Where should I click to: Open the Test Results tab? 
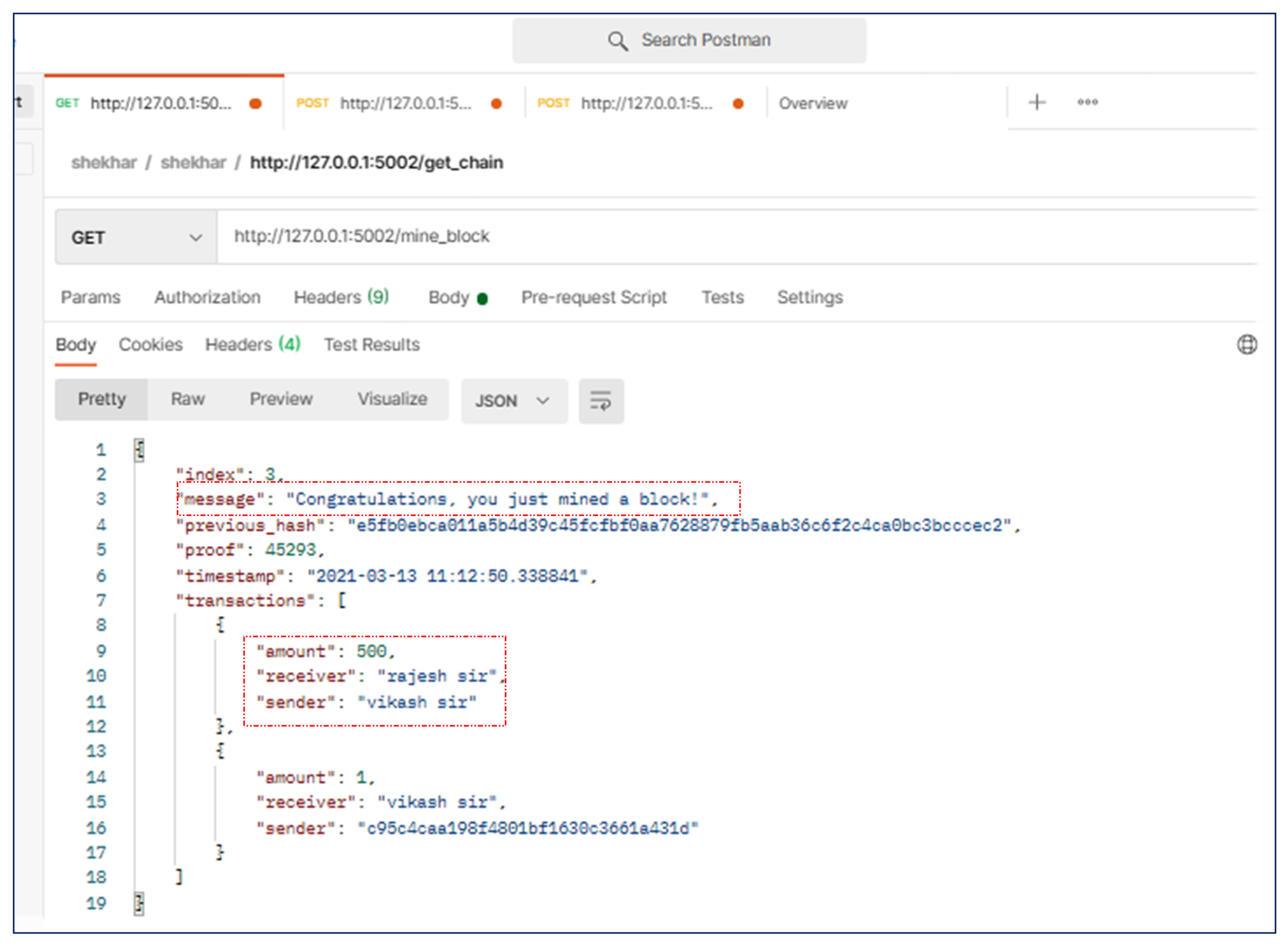372,344
